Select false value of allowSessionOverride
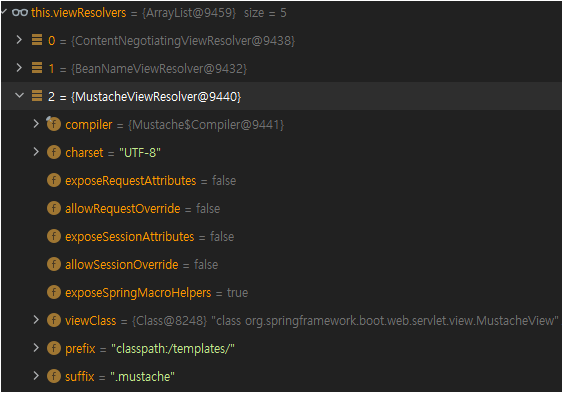 point(206,265)
